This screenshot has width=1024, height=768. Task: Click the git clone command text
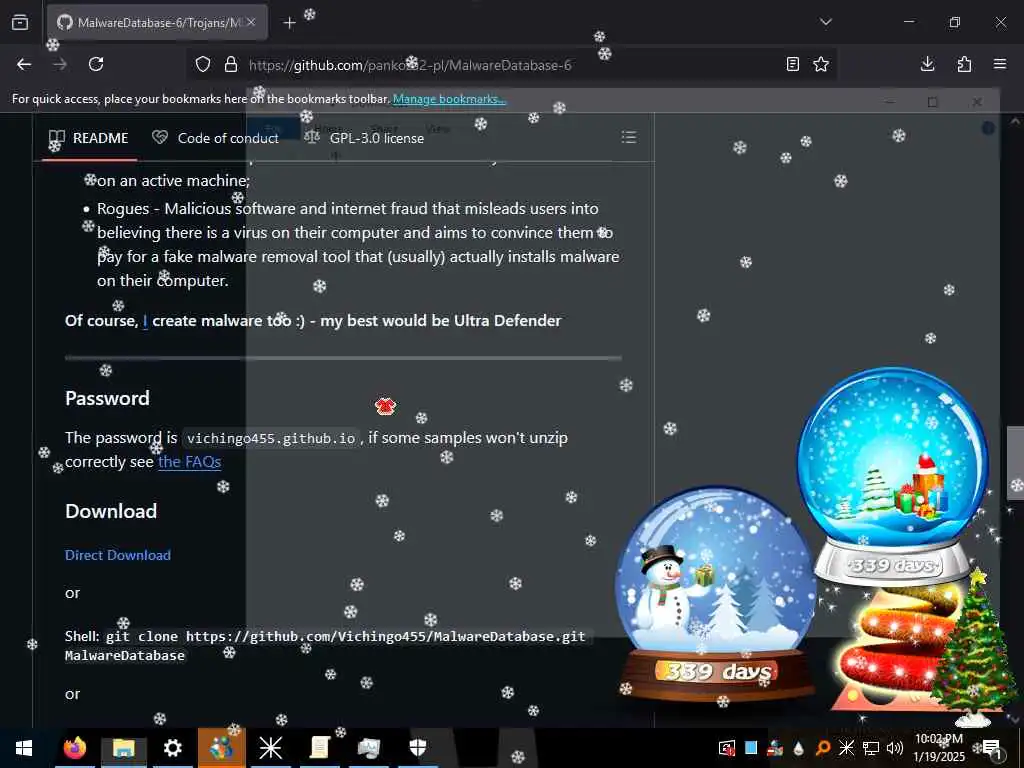[x=325, y=645]
